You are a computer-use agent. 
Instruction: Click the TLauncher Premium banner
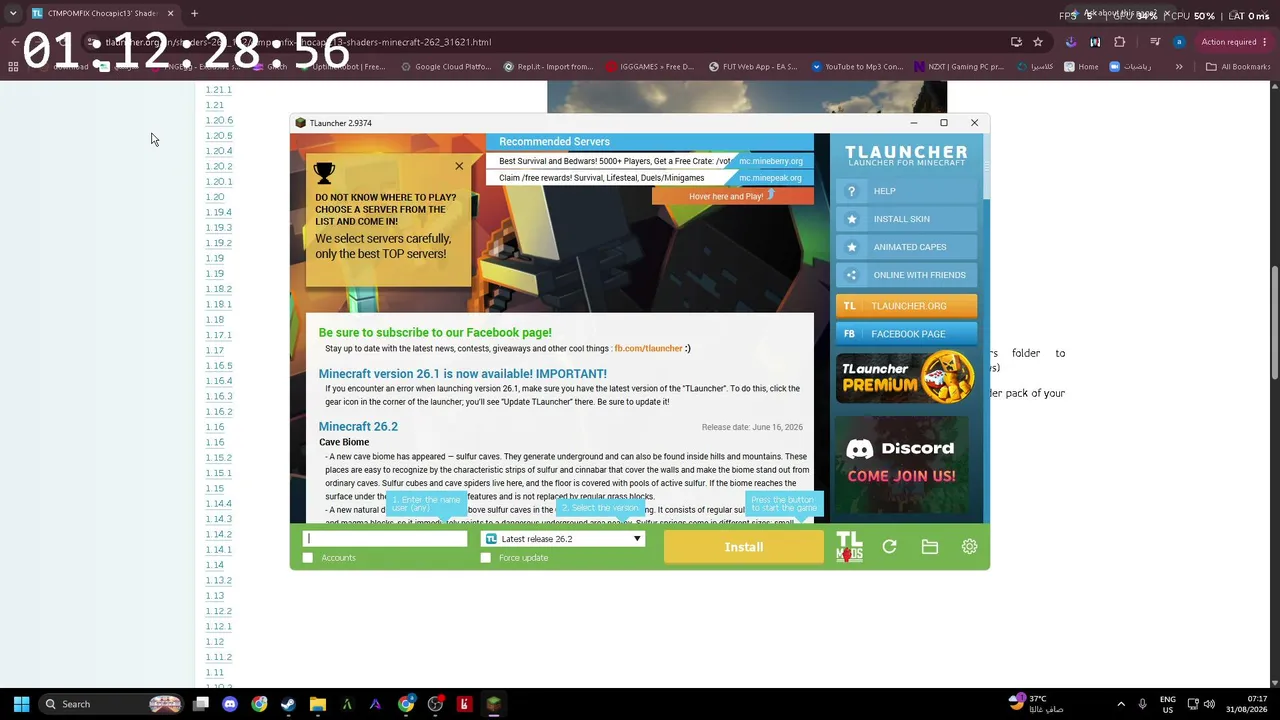(906, 377)
